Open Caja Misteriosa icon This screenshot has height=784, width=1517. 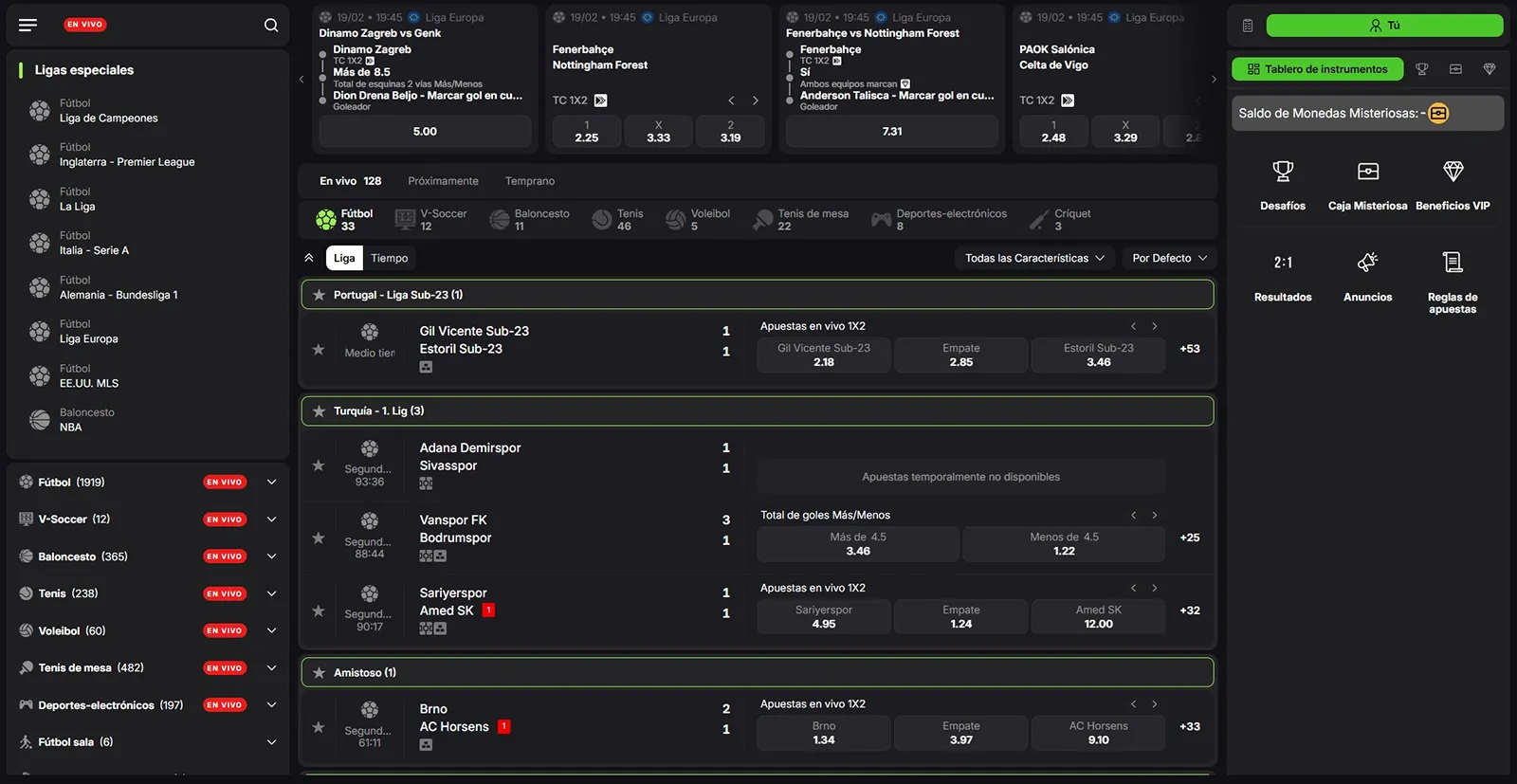pyautogui.click(x=1368, y=172)
